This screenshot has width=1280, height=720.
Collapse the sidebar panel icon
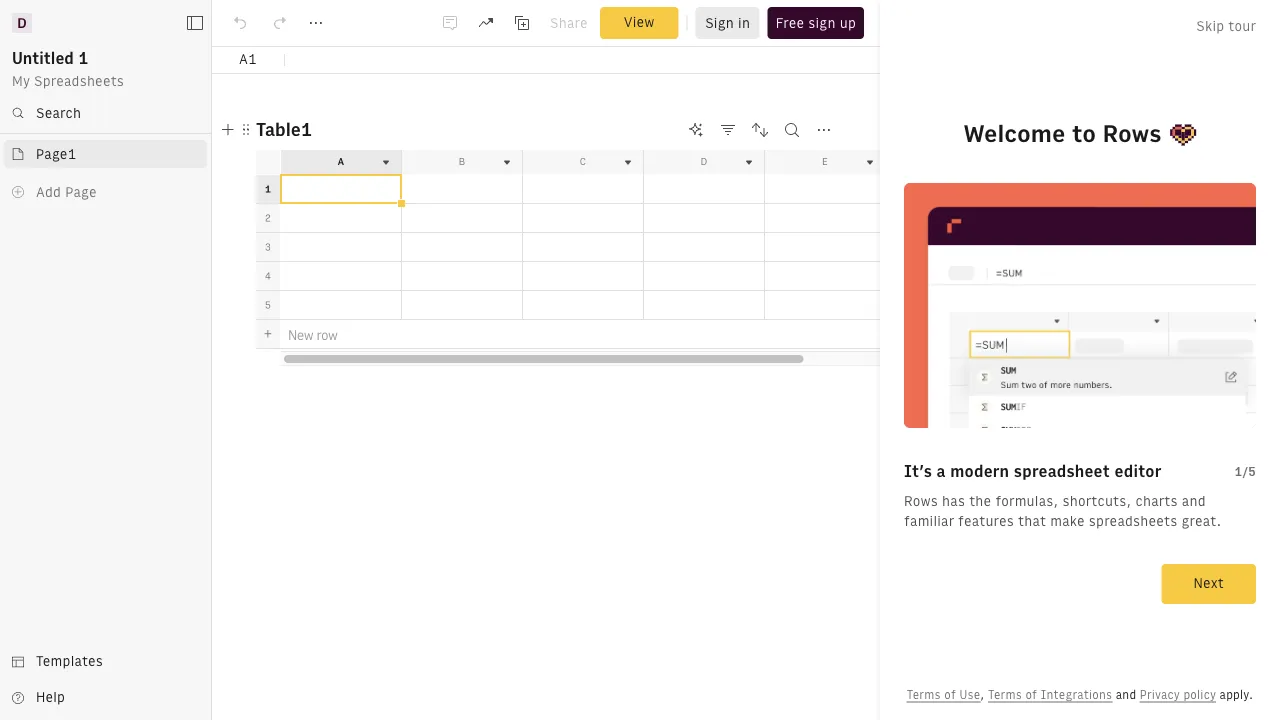195,23
